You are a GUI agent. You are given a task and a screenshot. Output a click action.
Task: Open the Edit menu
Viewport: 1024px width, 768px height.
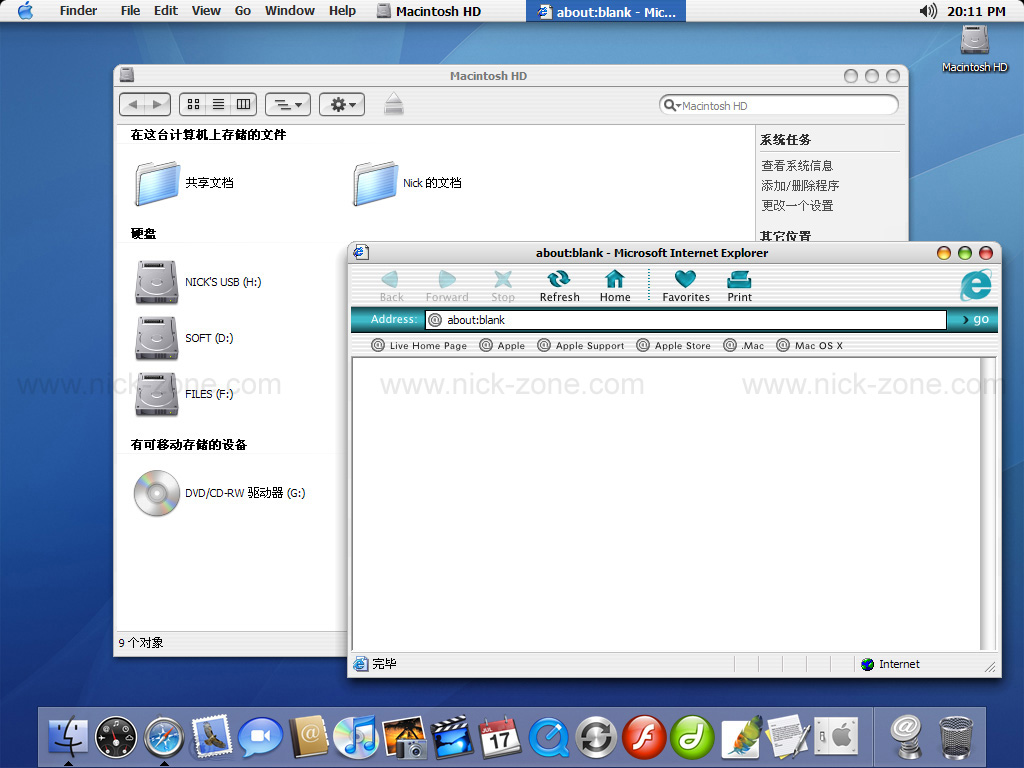[x=166, y=10]
